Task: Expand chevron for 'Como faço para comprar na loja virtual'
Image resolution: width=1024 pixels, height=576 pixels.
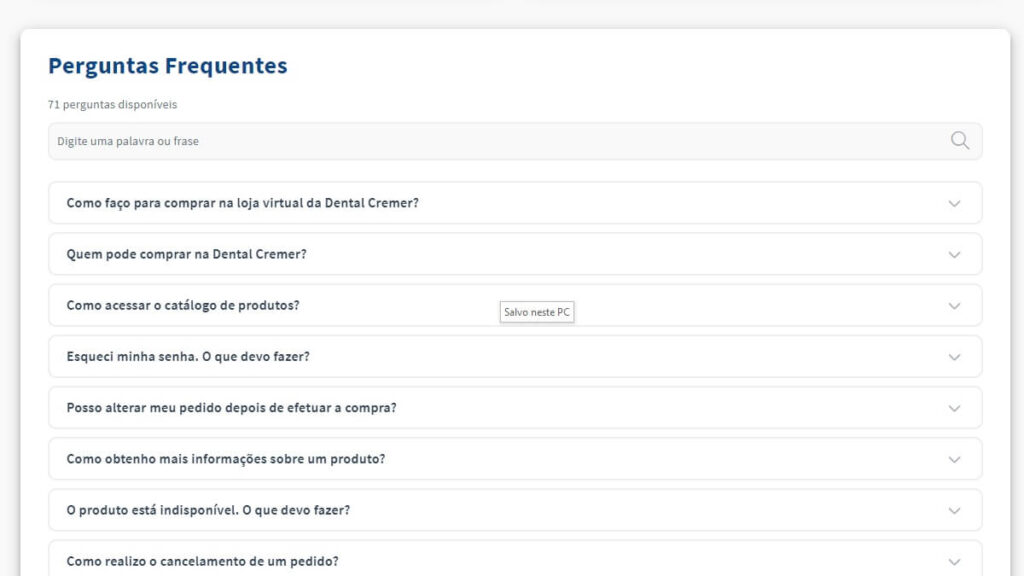Action: click(x=954, y=204)
